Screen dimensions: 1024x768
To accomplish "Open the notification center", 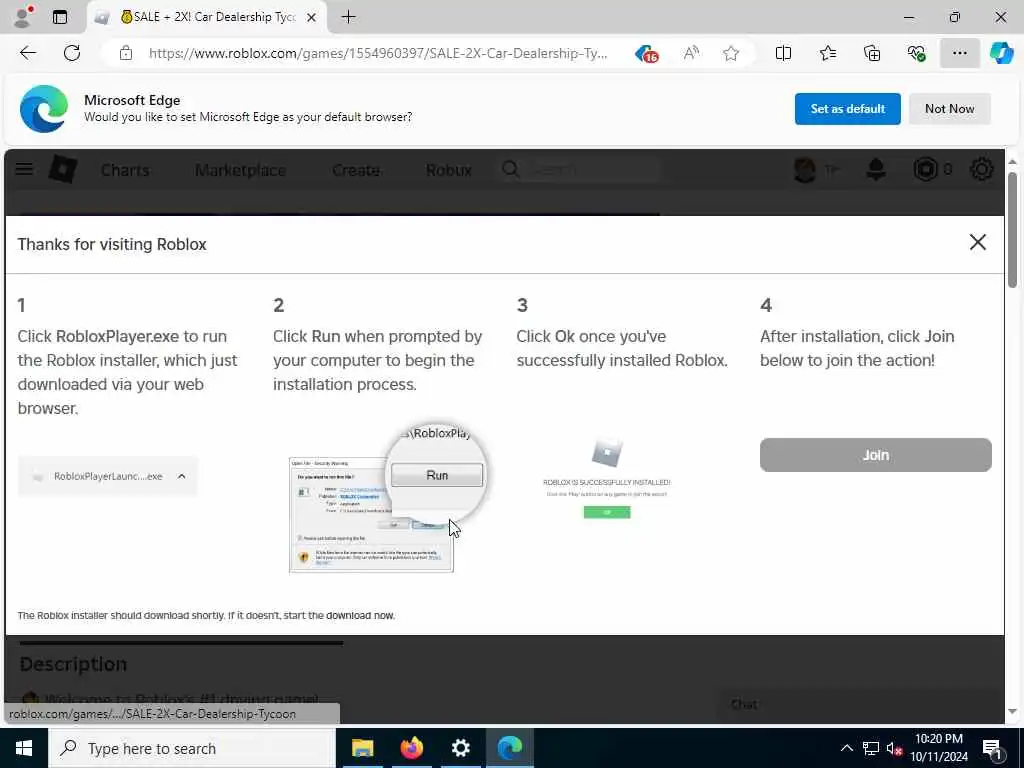I will pyautogui.click(x=993, y=749).
